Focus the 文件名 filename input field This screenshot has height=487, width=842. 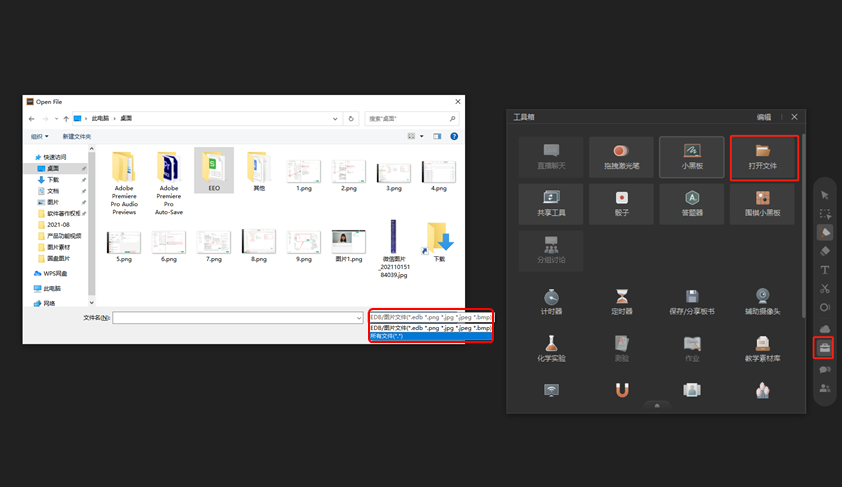pos(237,318)
